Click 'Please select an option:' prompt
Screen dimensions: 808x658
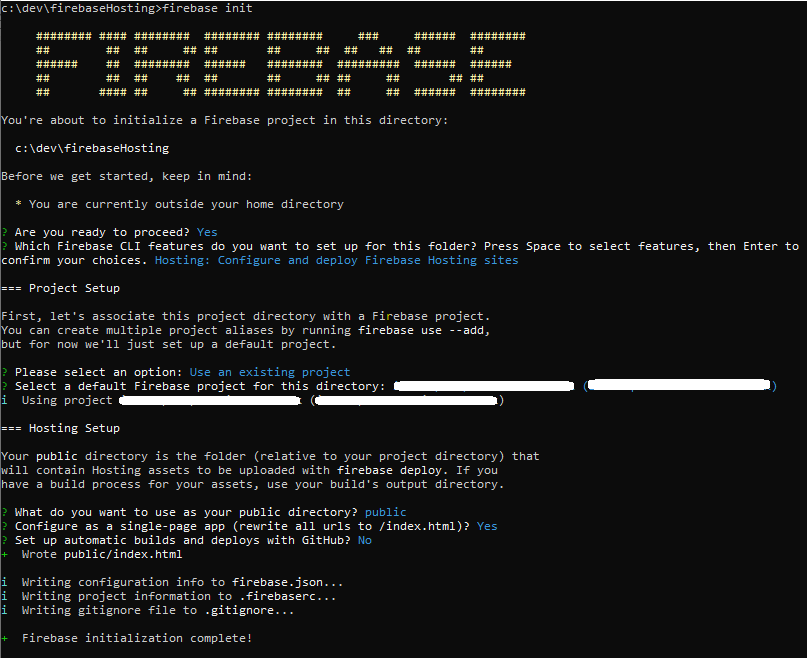point(98,372)
